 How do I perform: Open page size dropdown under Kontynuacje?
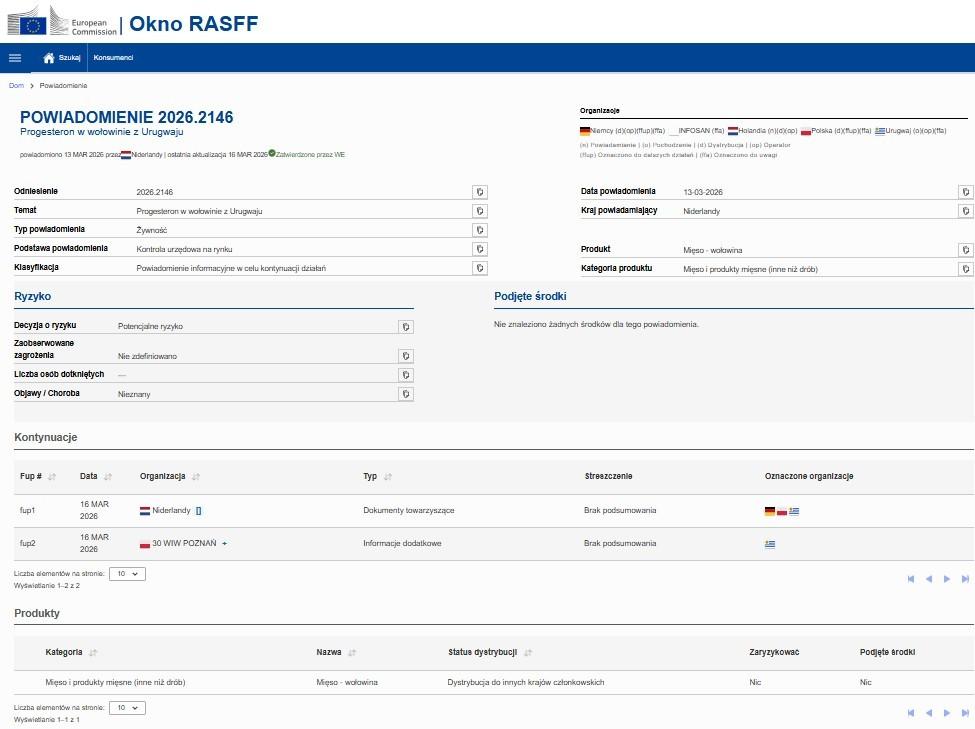pos(126,574)
